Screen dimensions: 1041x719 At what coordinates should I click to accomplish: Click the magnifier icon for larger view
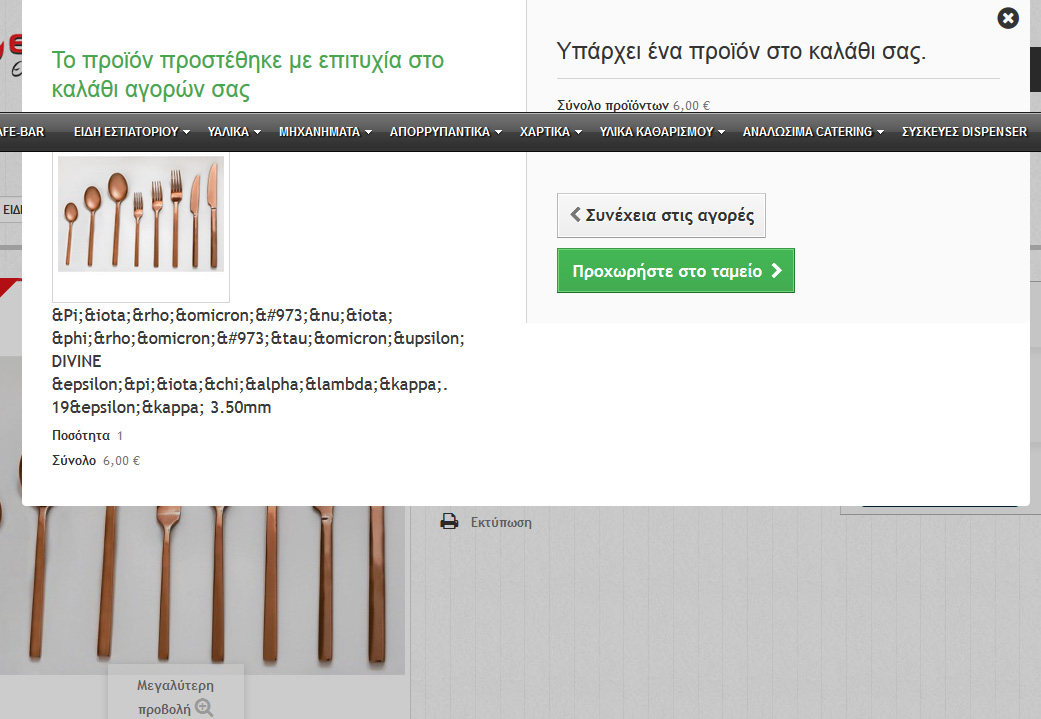tap(204, 708)
